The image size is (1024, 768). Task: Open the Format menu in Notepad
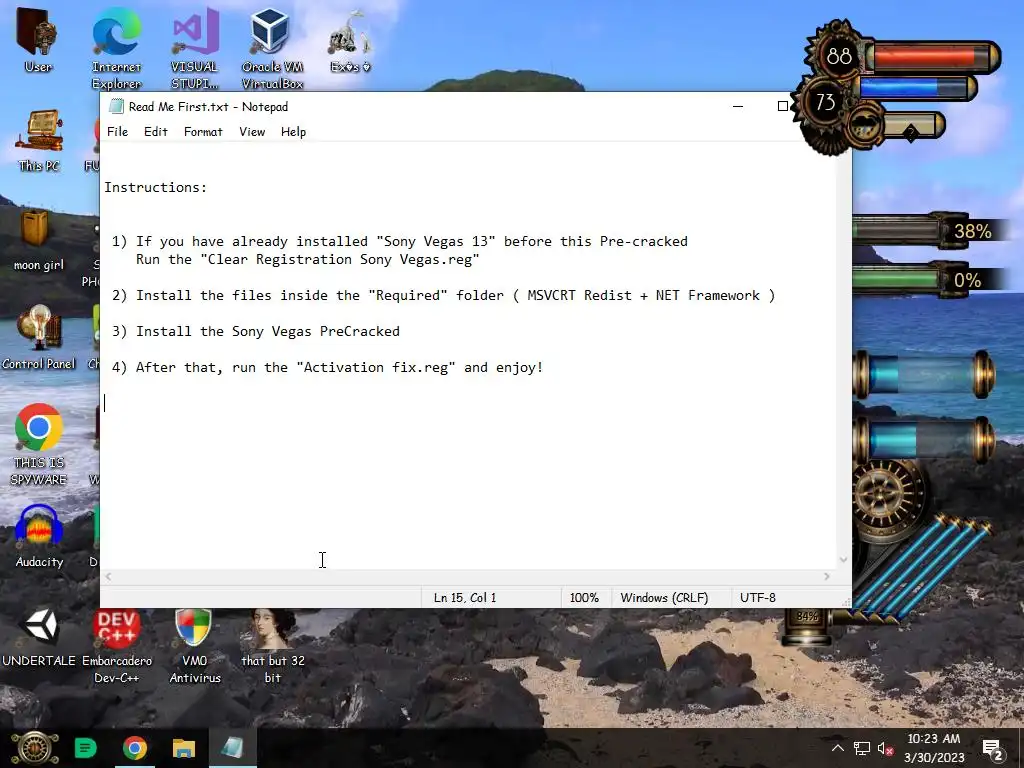203,132
